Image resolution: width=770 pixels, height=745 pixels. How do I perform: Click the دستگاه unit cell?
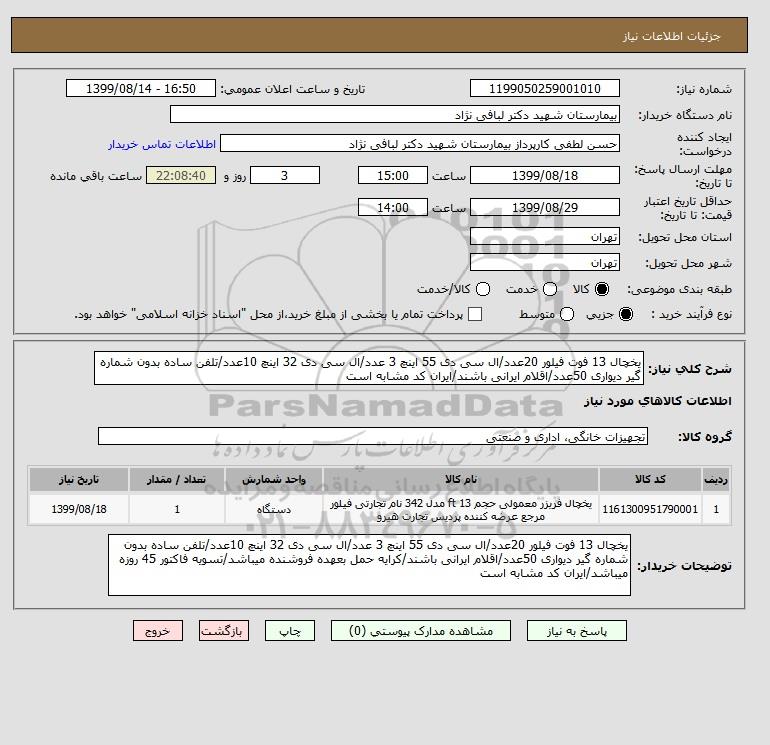tap(274, 509)
